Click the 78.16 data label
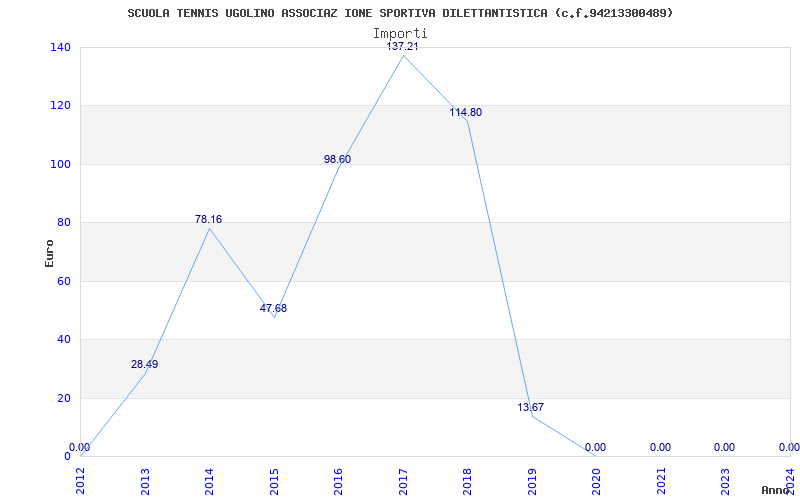800x500 pixels. [208, 219]
